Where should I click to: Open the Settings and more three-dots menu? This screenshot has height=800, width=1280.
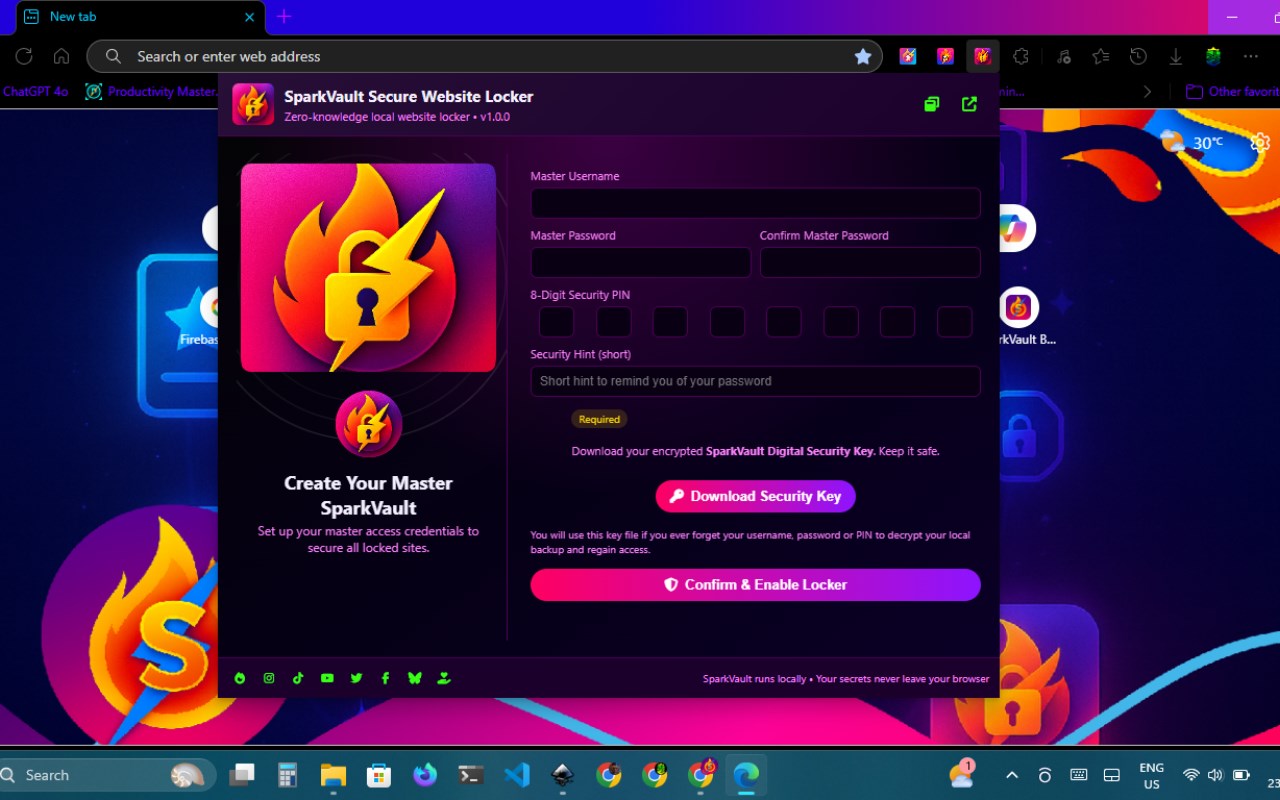point(1251,56)
